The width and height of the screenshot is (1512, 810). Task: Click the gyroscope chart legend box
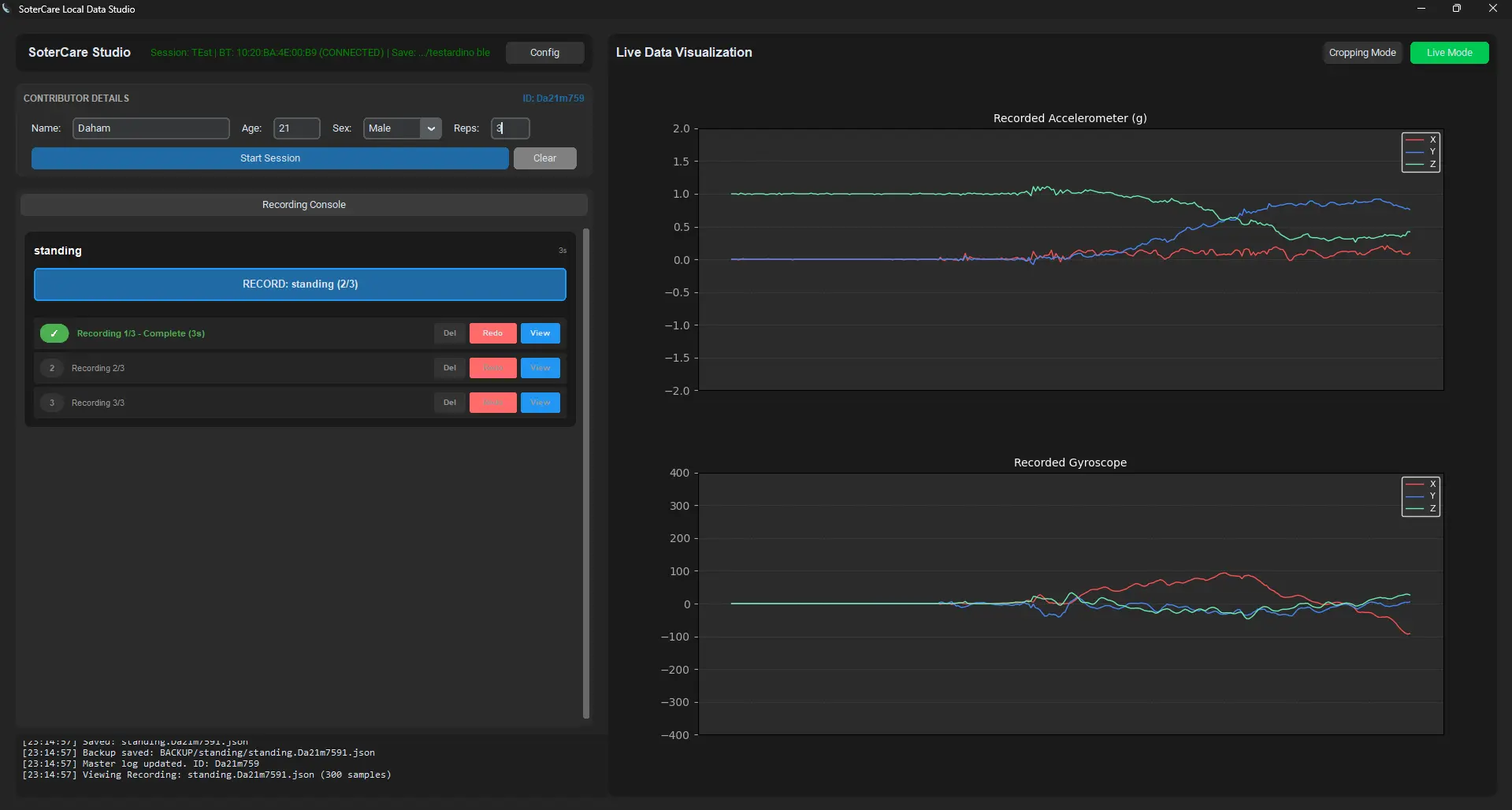pyautogui.click(x=1421, y=496)
